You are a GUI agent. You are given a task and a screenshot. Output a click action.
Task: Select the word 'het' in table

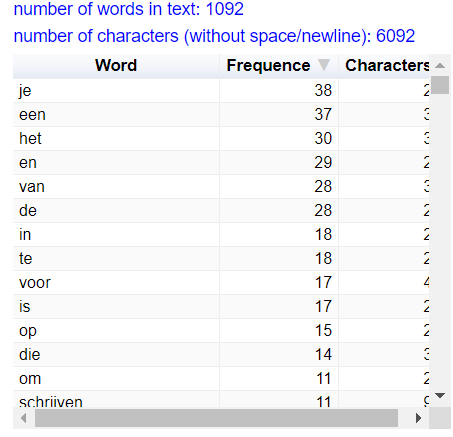point(30,139)
